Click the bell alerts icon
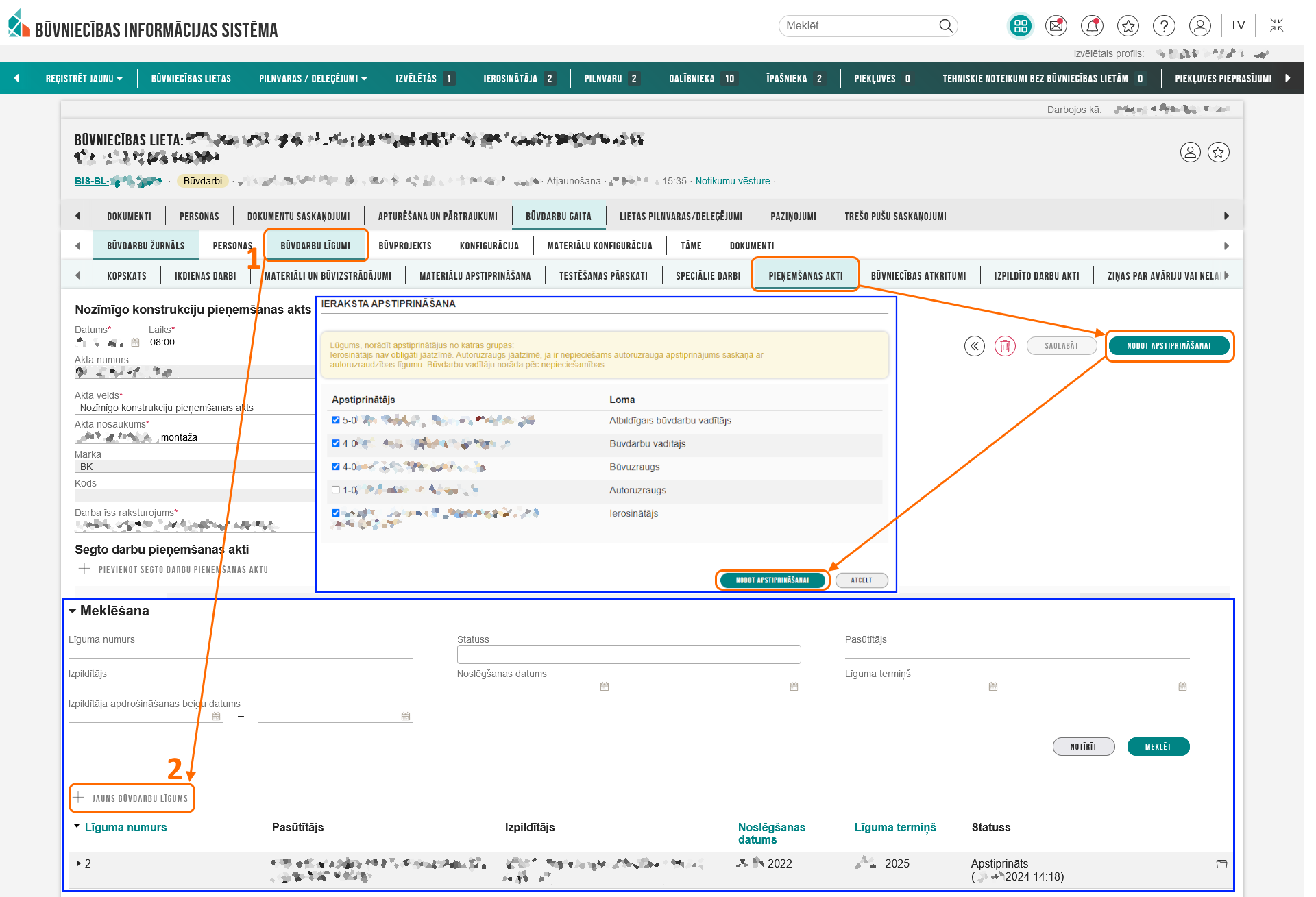1316x897 pixels. pyautogui.click(x=1092, y=26)
